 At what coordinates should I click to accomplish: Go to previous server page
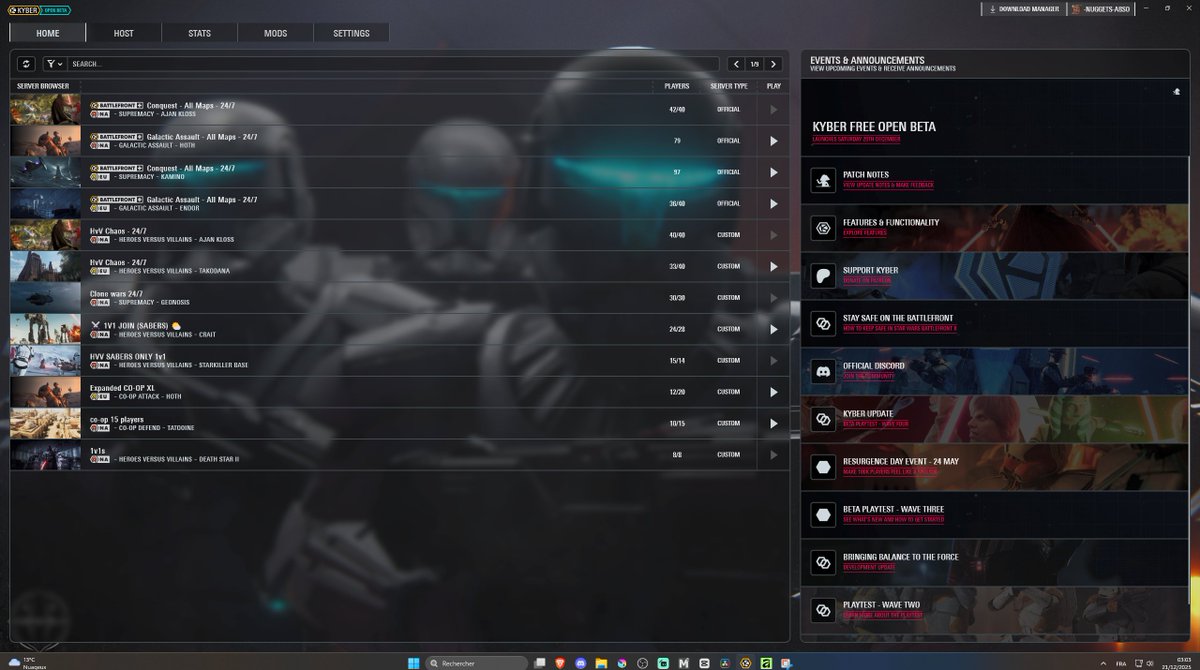pos(736,64)
